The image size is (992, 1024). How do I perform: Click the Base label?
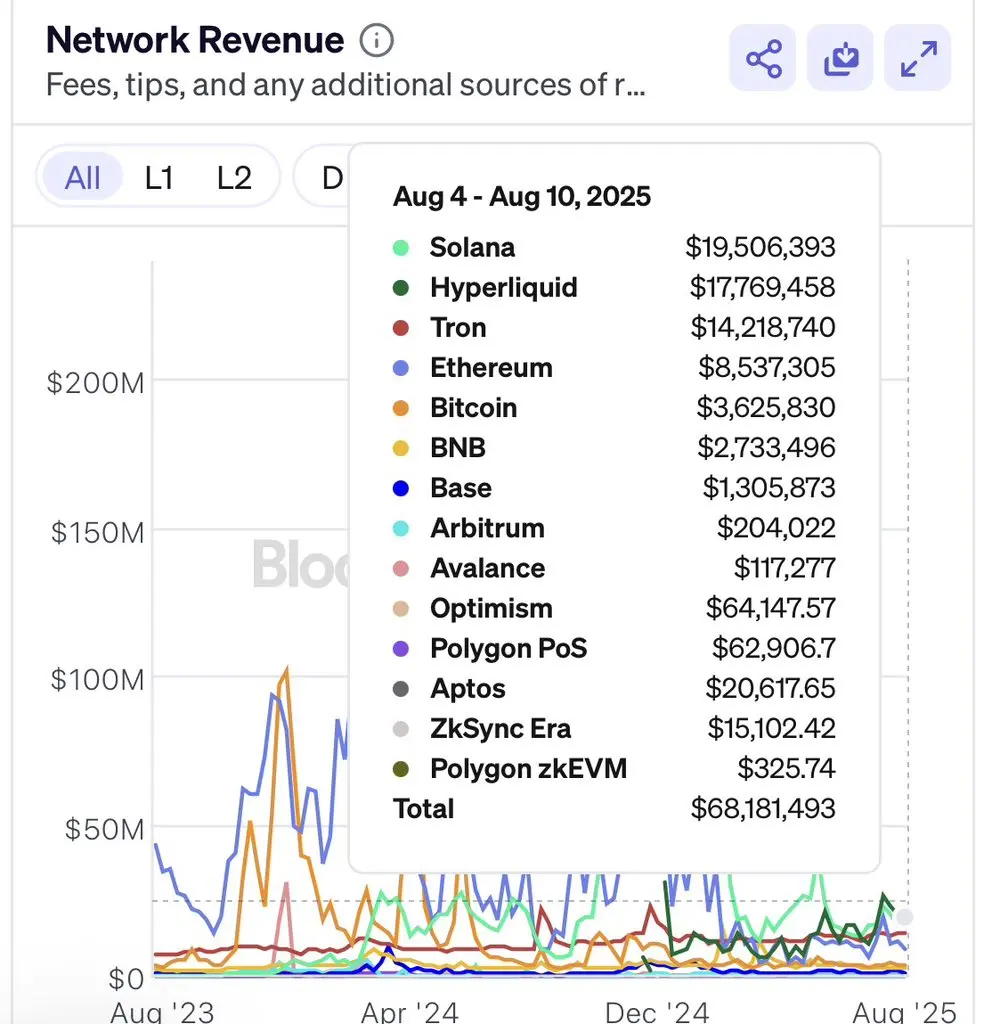(460, 488)
